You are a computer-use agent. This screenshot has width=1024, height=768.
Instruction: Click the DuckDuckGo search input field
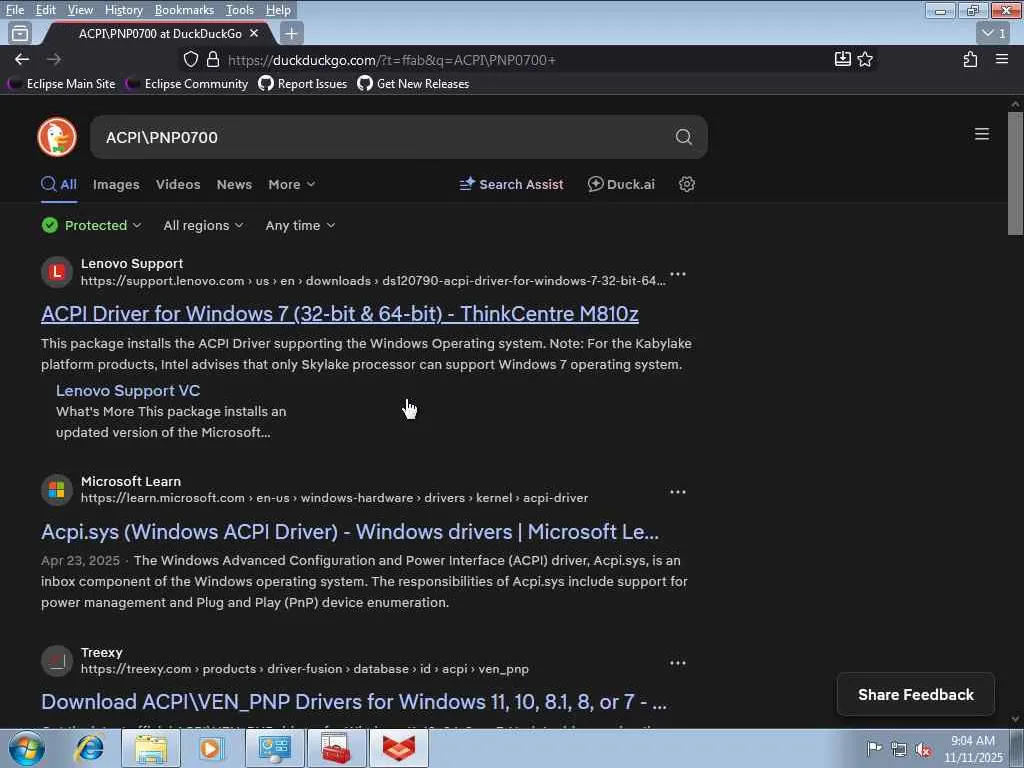click(x=385, y=137)
